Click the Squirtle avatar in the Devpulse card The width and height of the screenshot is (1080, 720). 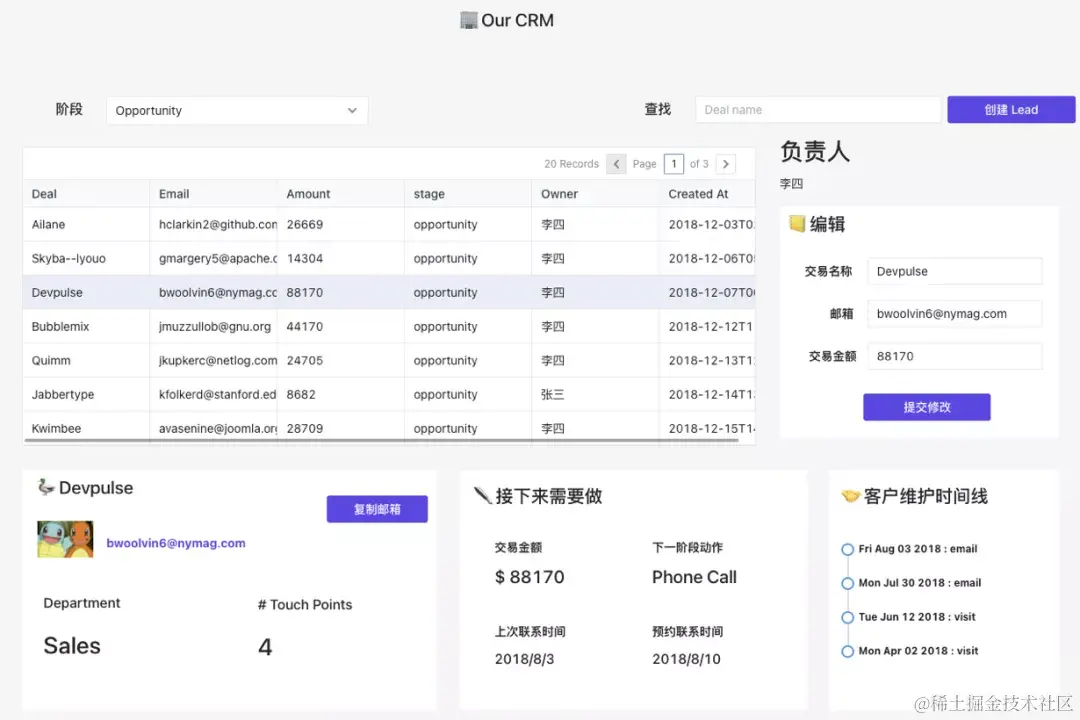52,537
